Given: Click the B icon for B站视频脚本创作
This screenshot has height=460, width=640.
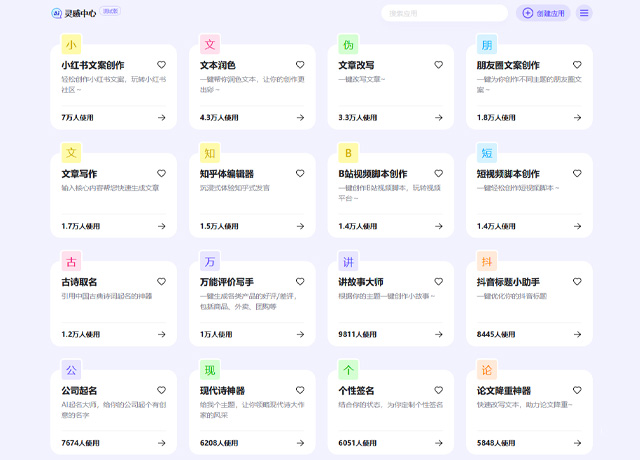Looking at the screenshot, I should click(348, 153).
